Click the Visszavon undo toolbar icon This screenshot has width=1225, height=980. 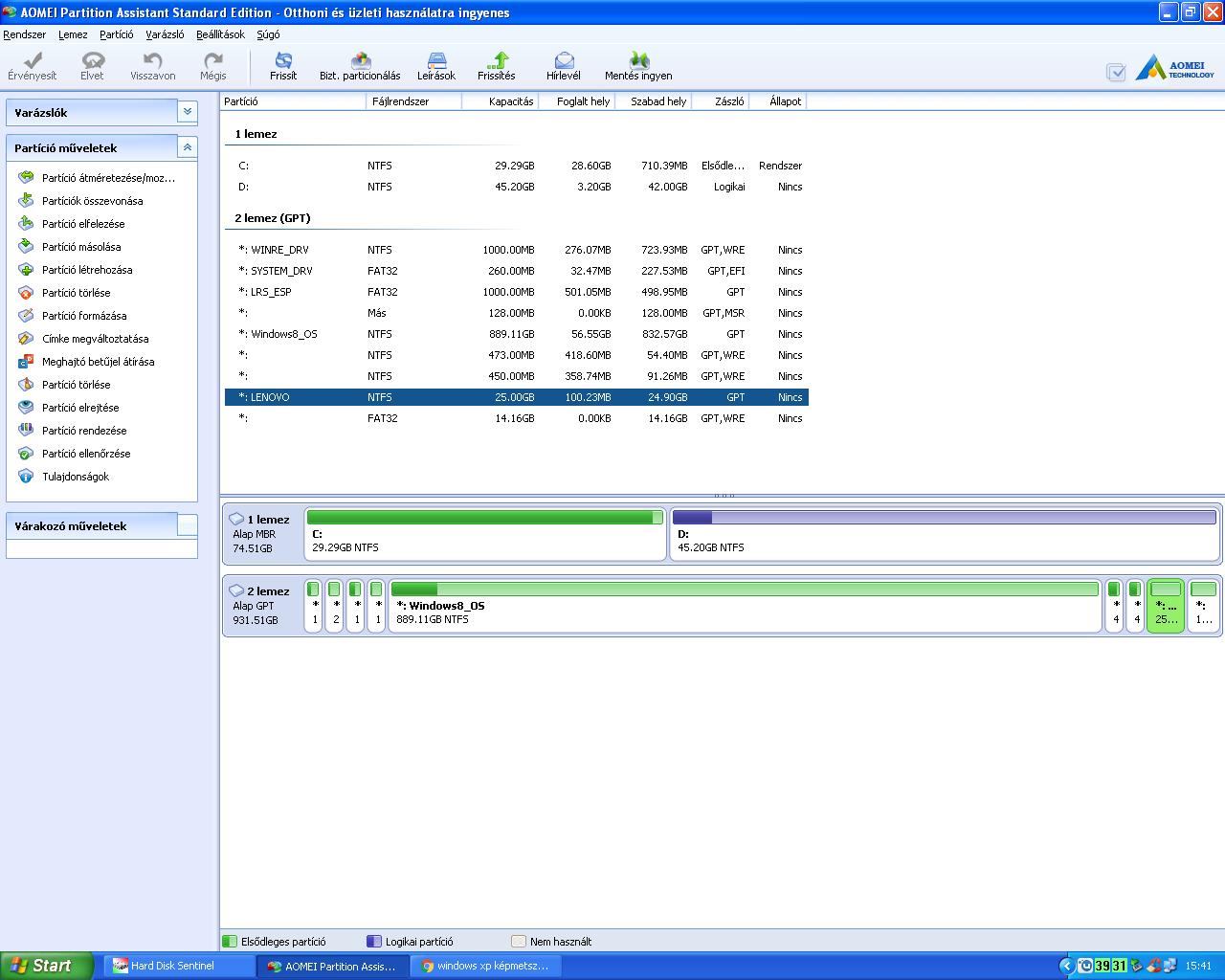pos(153,66)
